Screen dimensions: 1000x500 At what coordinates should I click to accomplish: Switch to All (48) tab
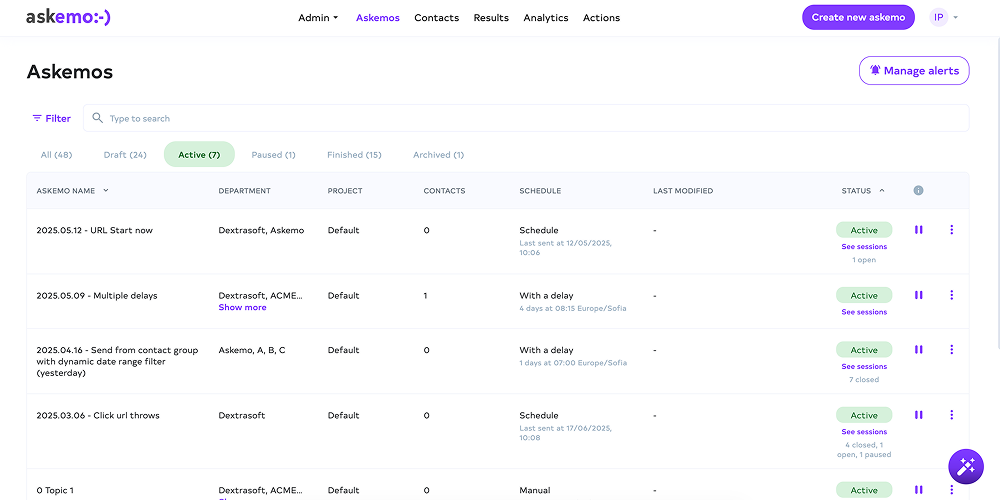(x=56, y=154)
